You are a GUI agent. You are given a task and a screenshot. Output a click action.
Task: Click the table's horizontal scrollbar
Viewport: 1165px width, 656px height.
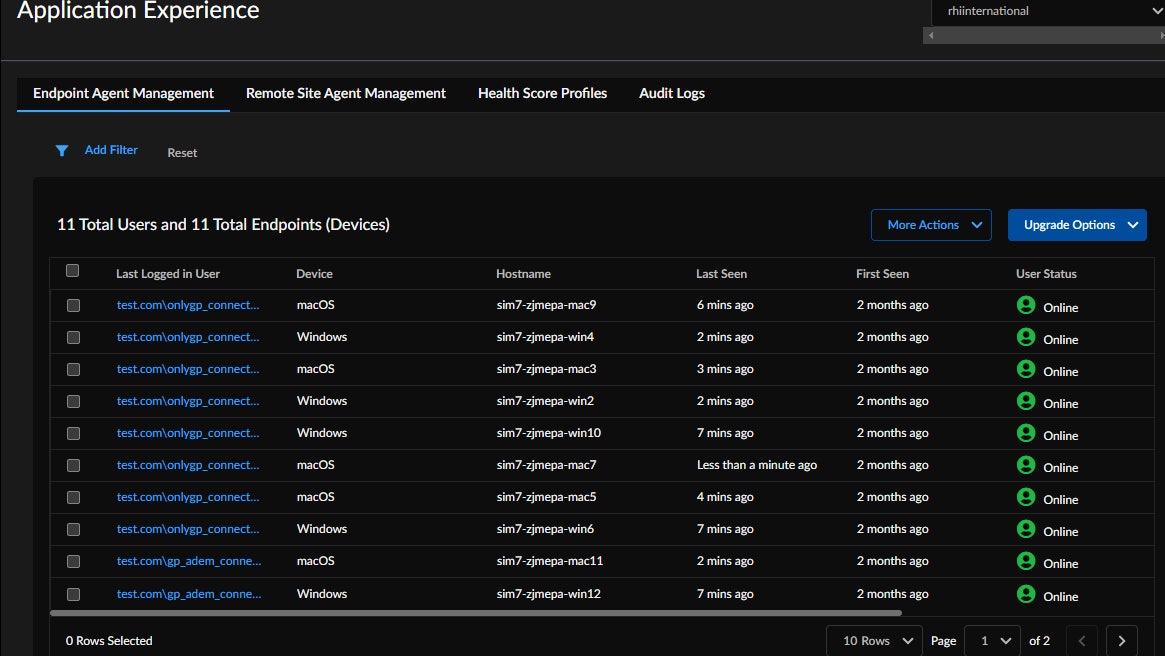pyautogui.click(x=475, y=613)
